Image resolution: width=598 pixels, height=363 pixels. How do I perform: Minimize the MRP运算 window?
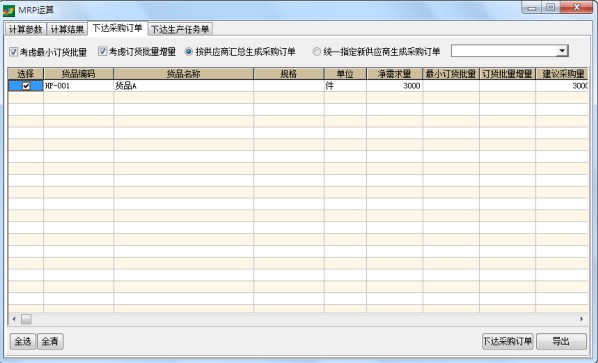click(x=532, y=8)
